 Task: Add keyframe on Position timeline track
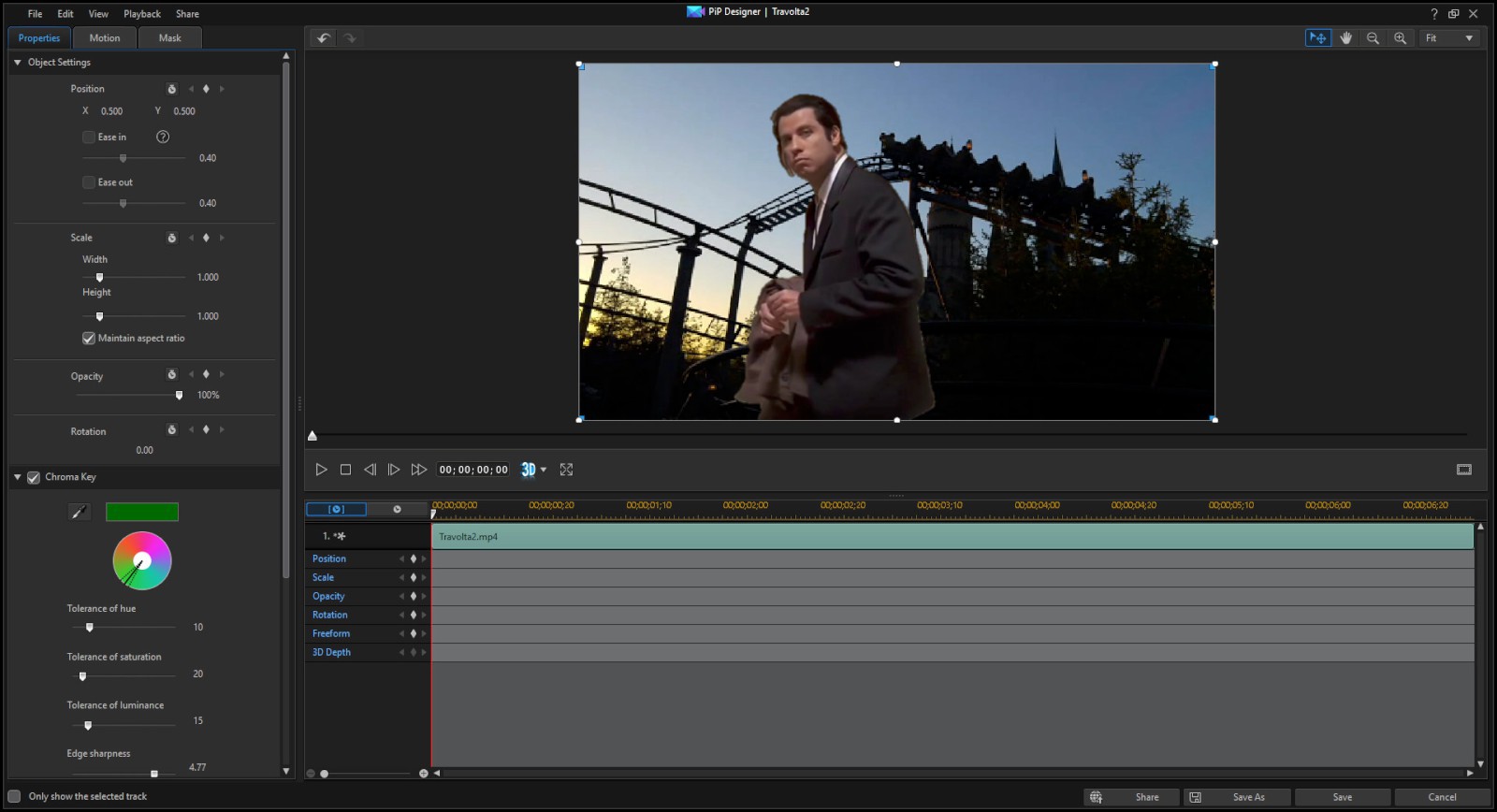(413, 558)
